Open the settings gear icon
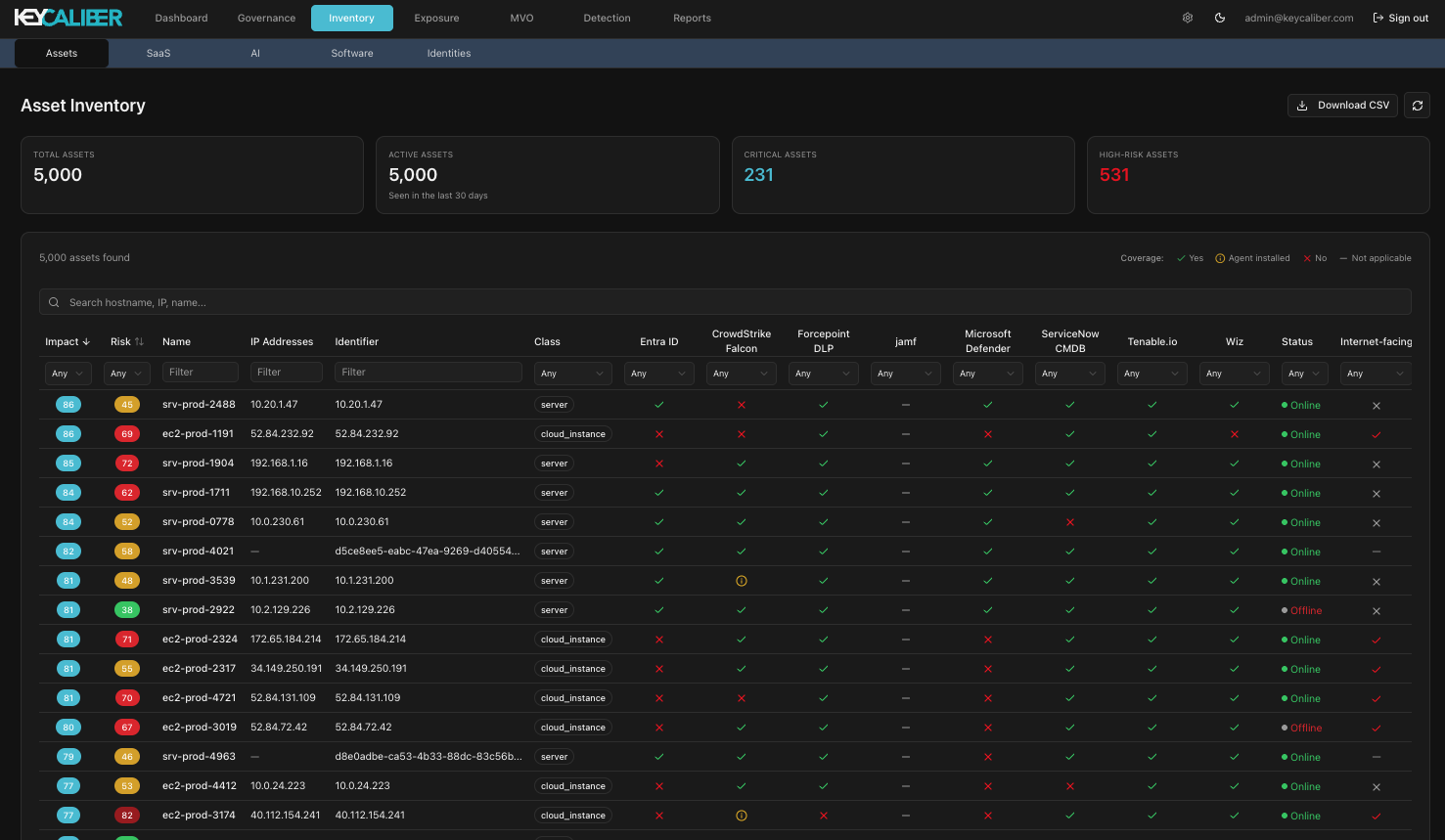This screenshot has height=840, width=1445. click(1188, 18)
